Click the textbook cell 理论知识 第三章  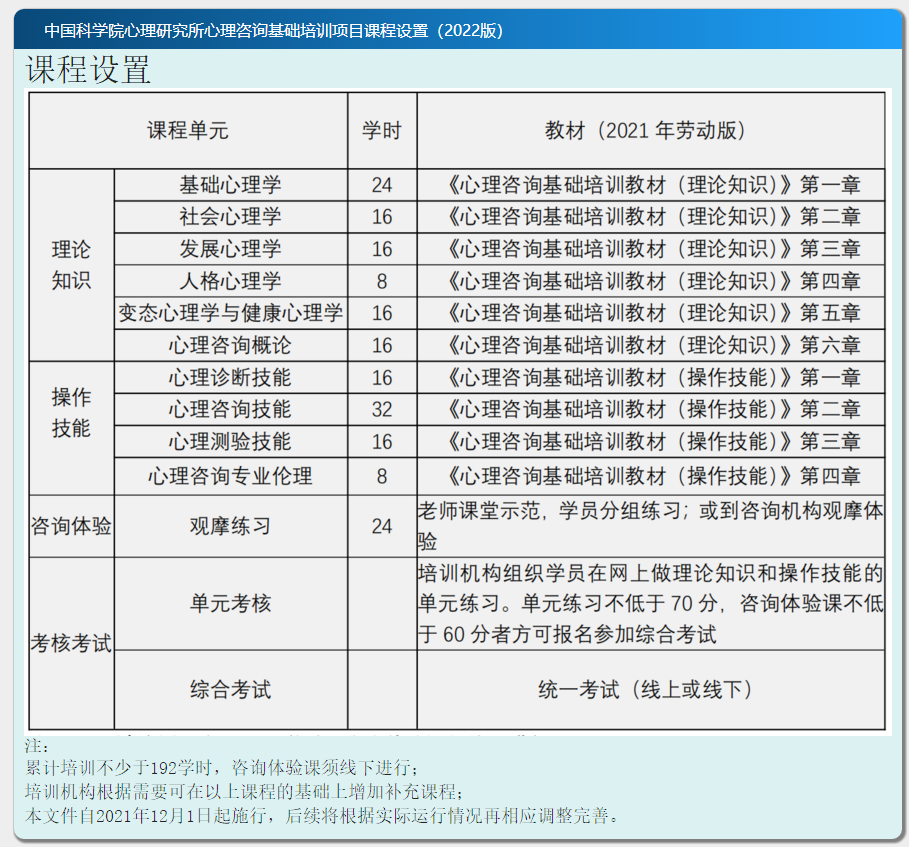pos(650,249)
